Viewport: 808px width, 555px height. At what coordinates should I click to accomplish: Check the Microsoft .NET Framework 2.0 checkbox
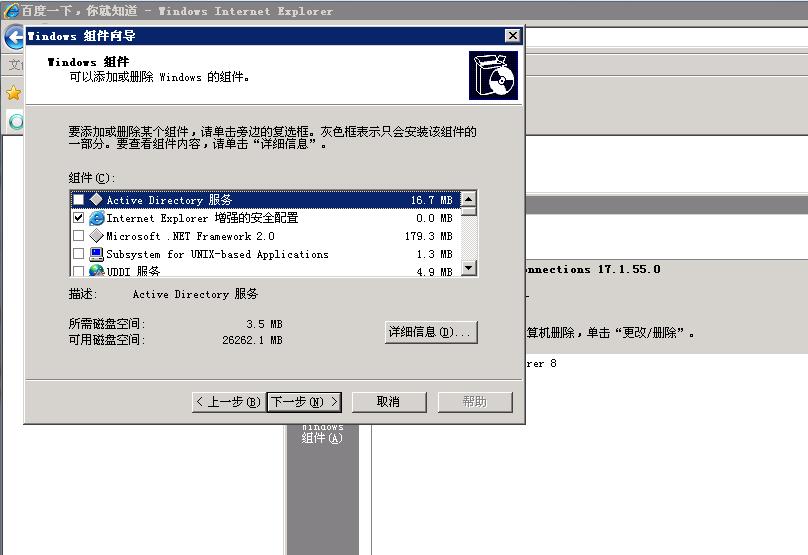pos(79,236)
